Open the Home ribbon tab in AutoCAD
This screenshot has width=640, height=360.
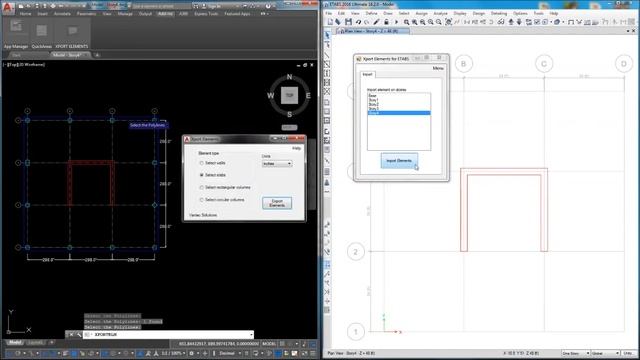pyautogui.click(x=25, y=14)
